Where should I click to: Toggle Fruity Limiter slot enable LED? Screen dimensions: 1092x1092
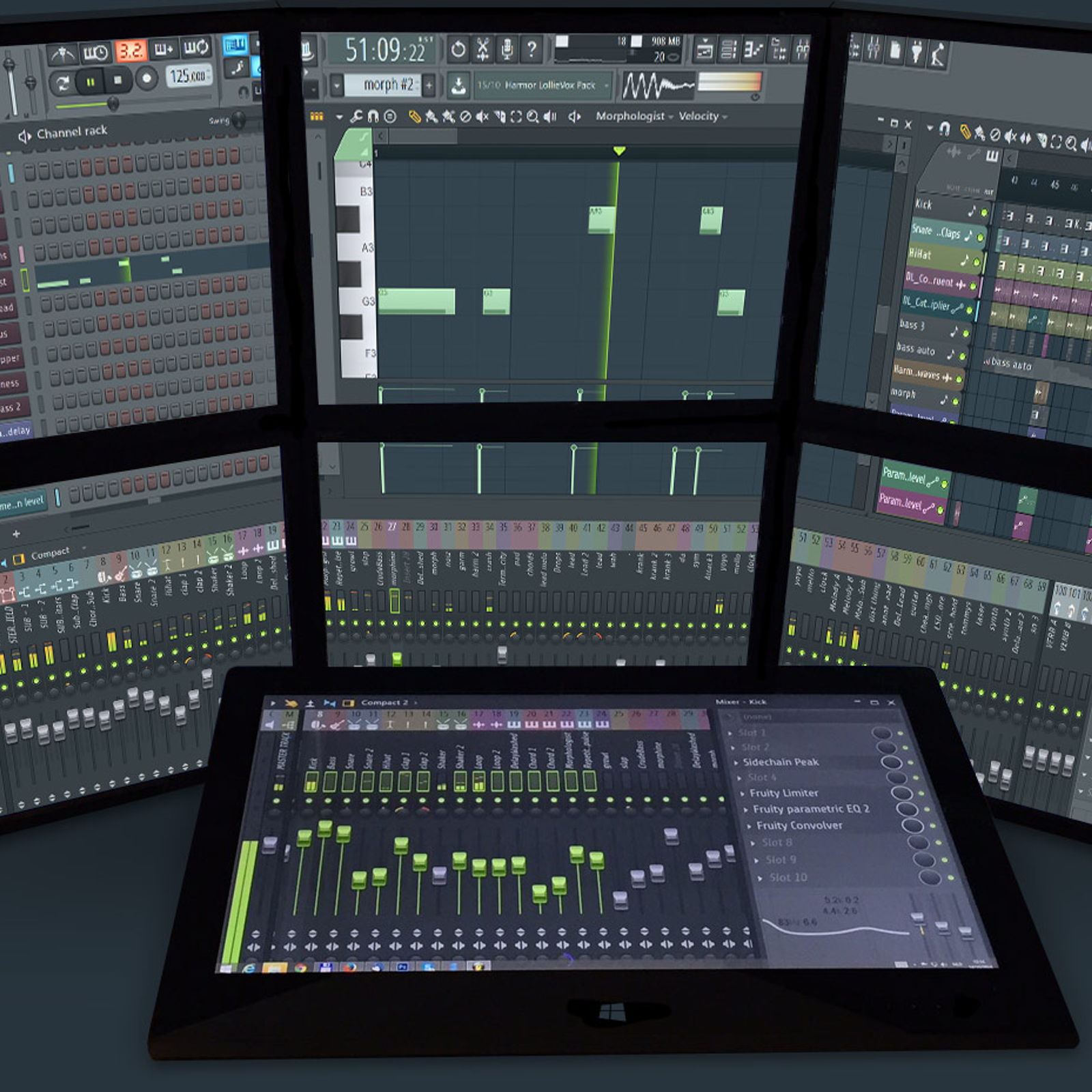921,794
